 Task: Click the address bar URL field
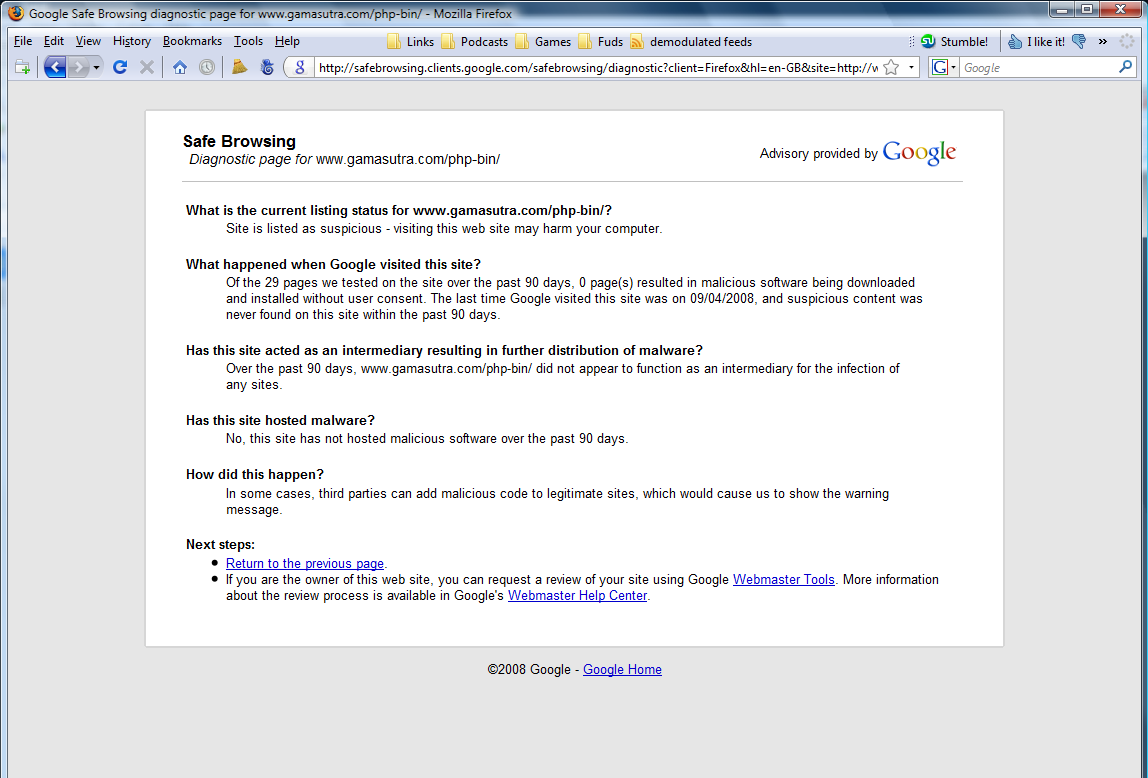[x=597, y=67]
